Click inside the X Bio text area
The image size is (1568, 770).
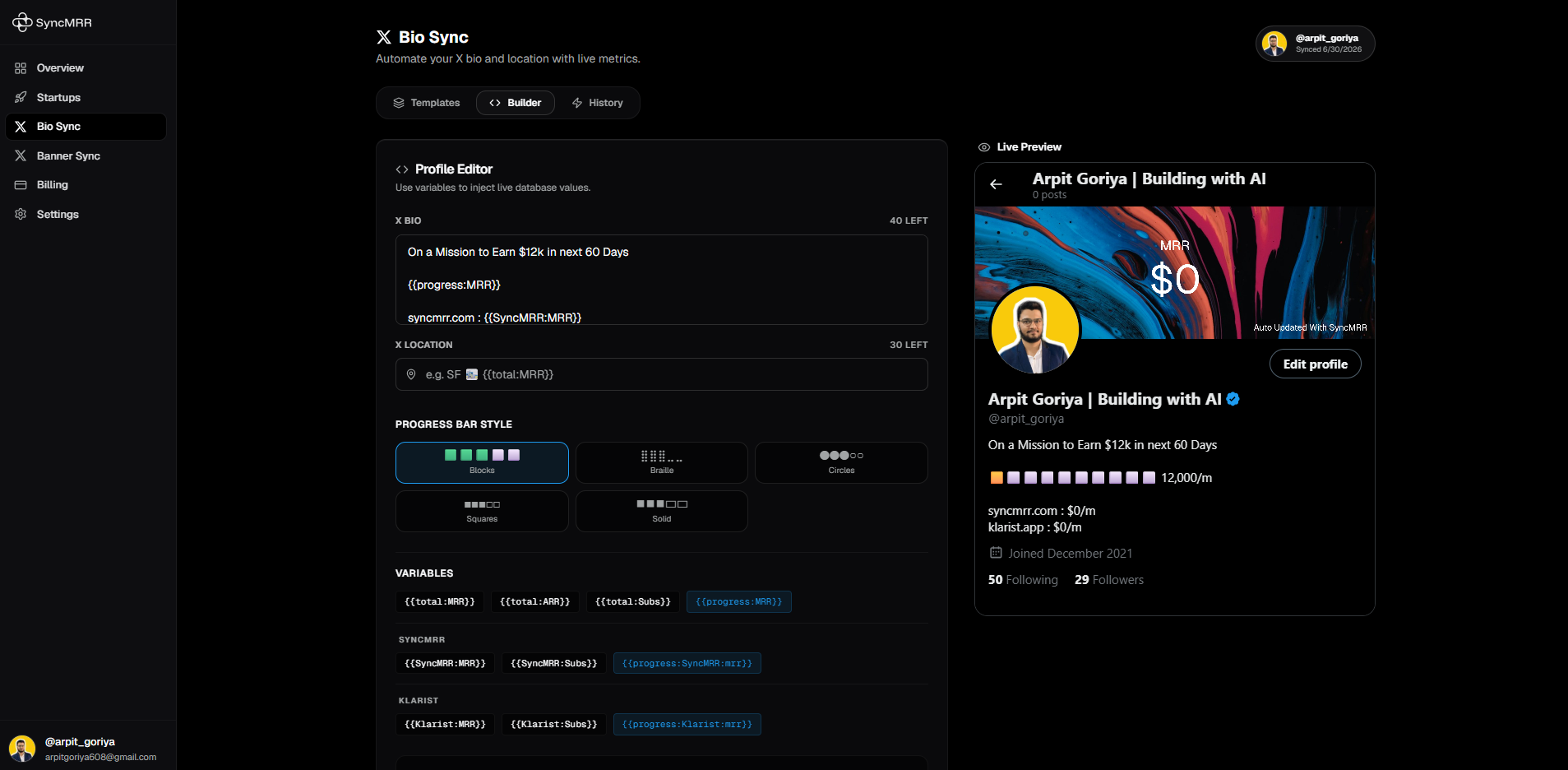662,280
